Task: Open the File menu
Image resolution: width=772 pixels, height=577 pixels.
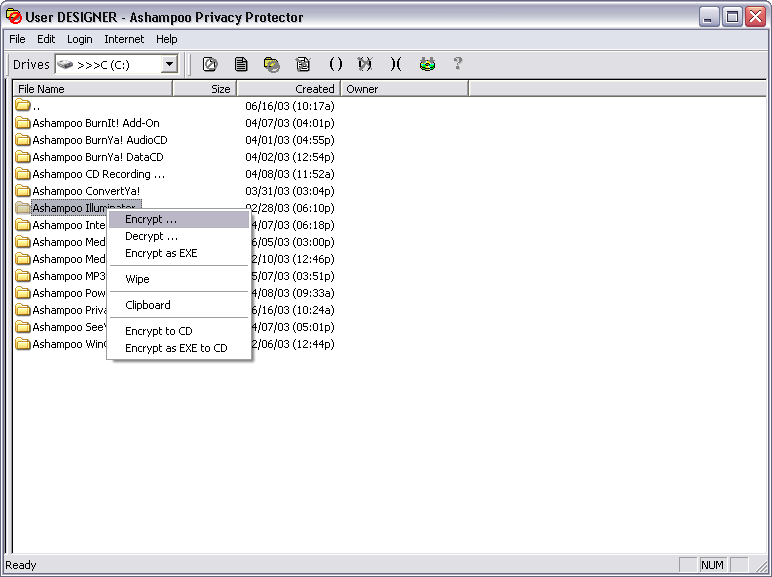Action: 17,39
